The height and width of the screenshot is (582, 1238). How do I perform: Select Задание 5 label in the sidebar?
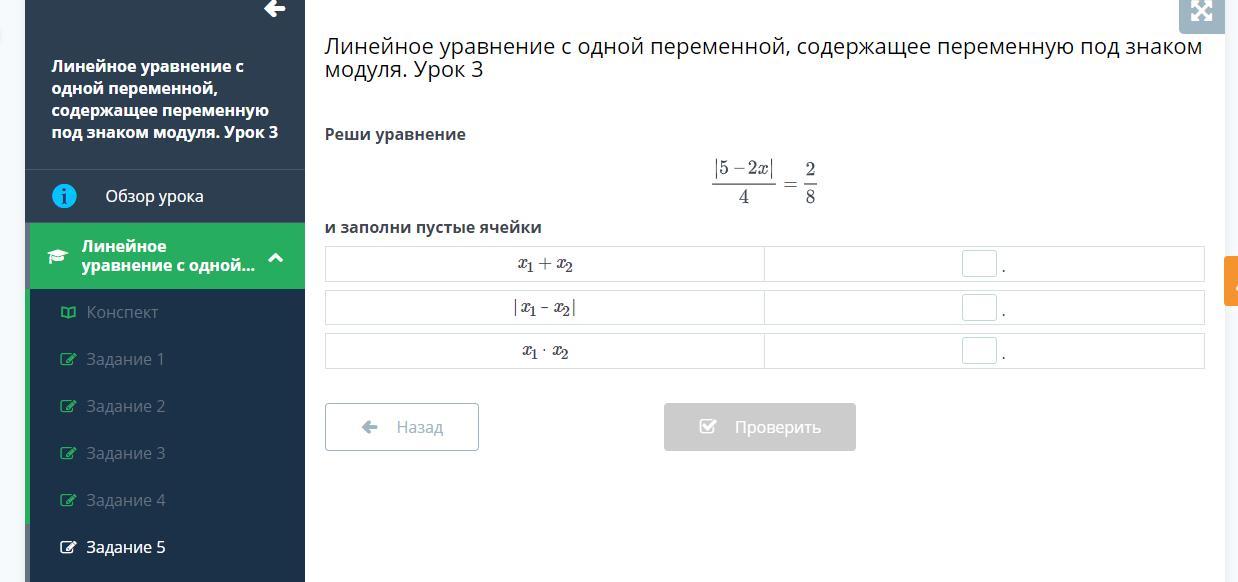coord(126,547)
